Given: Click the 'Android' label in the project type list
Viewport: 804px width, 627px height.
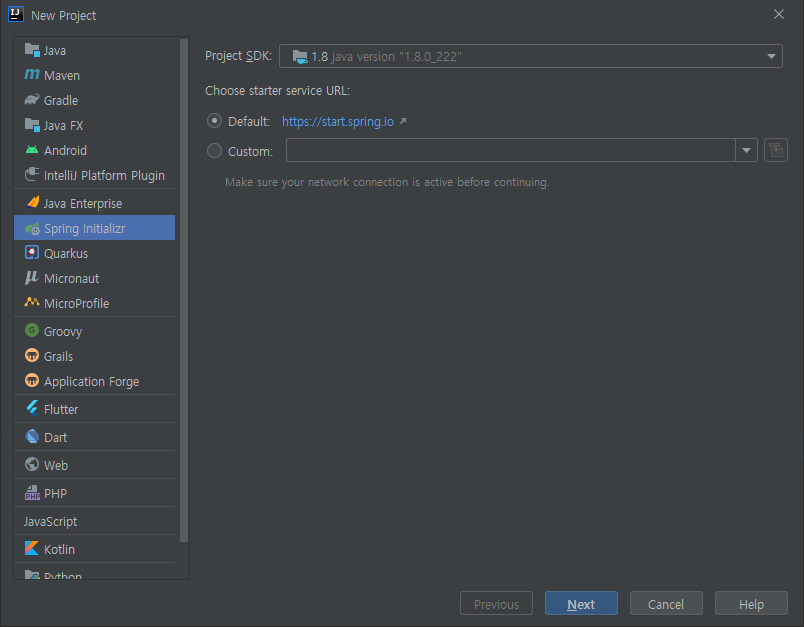Looking at the screenshot, I should point(65,150).
